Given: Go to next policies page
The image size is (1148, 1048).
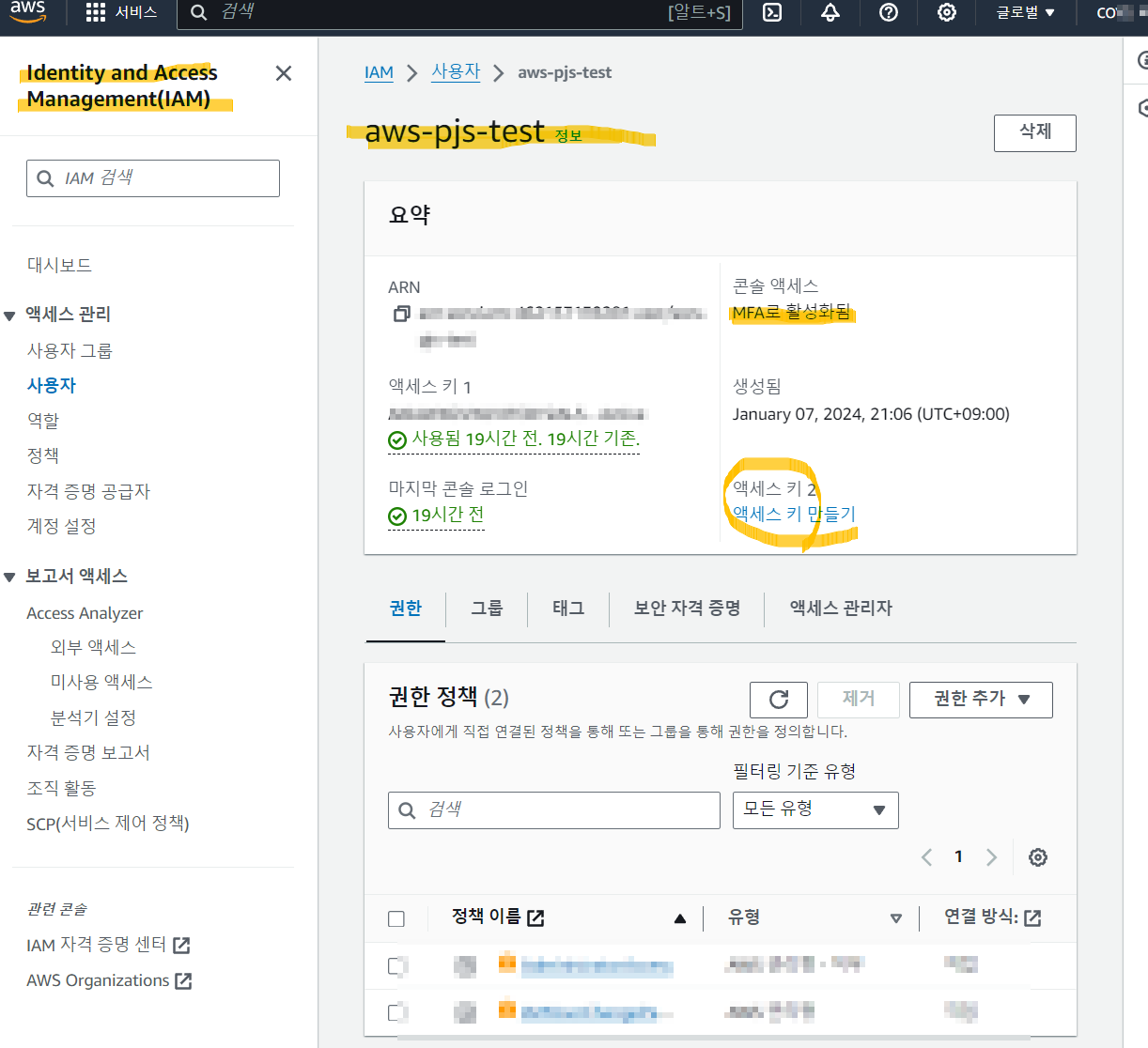Looking at the screenshot, I should click(x=991, y=857).
